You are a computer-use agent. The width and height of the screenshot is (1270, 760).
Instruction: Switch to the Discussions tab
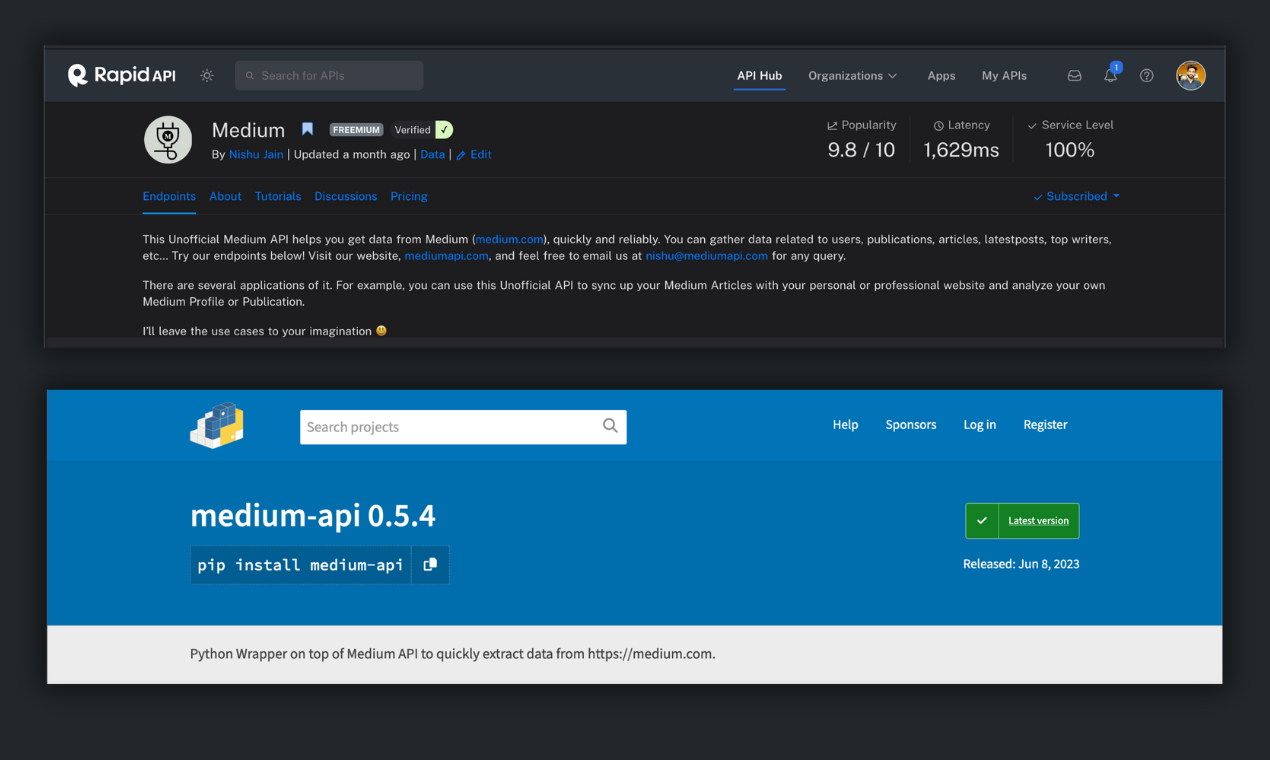pyautogui.click(x=345, y=197)
